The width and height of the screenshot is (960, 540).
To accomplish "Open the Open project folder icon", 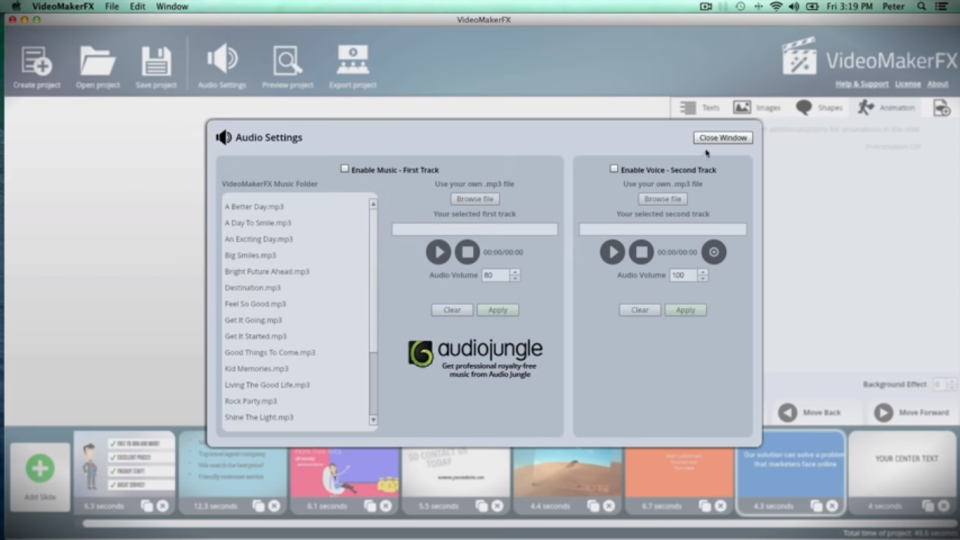I will 97,61.
